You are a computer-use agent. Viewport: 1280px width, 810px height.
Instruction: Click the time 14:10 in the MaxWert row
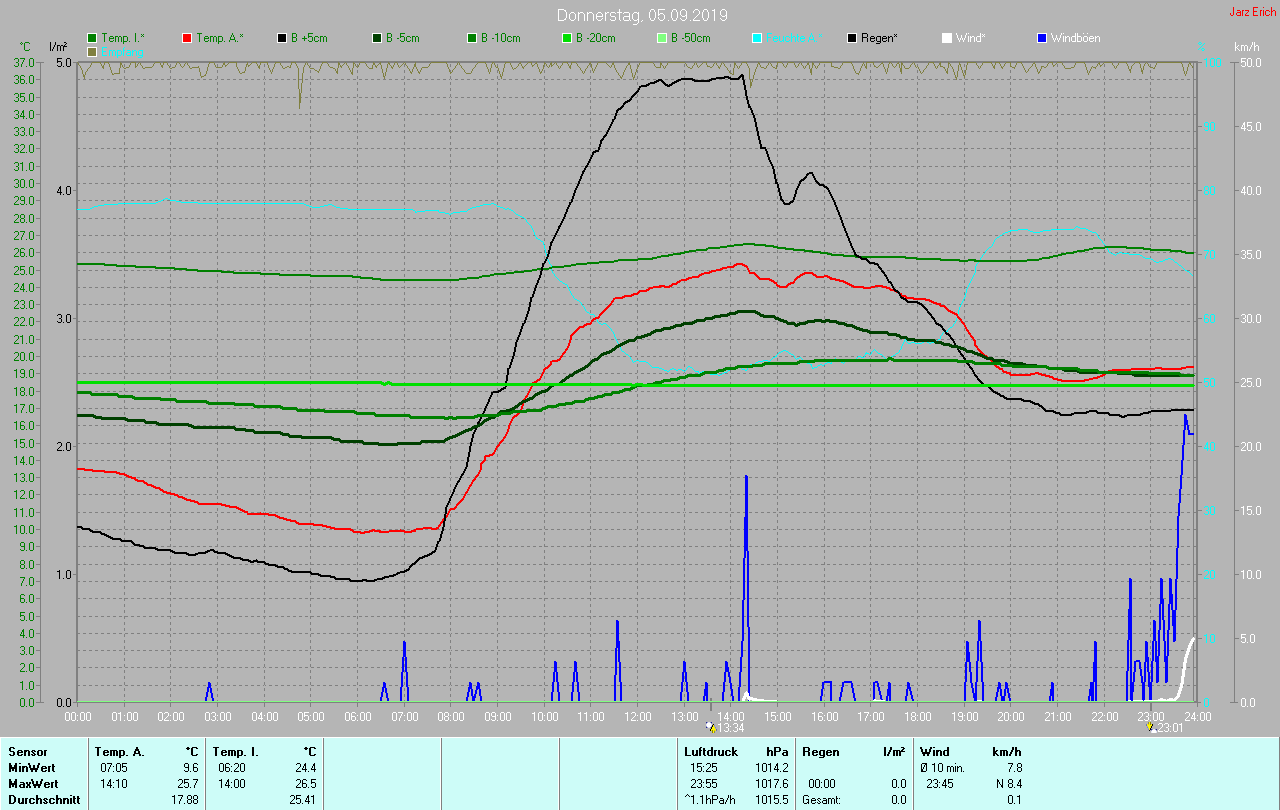113,783
